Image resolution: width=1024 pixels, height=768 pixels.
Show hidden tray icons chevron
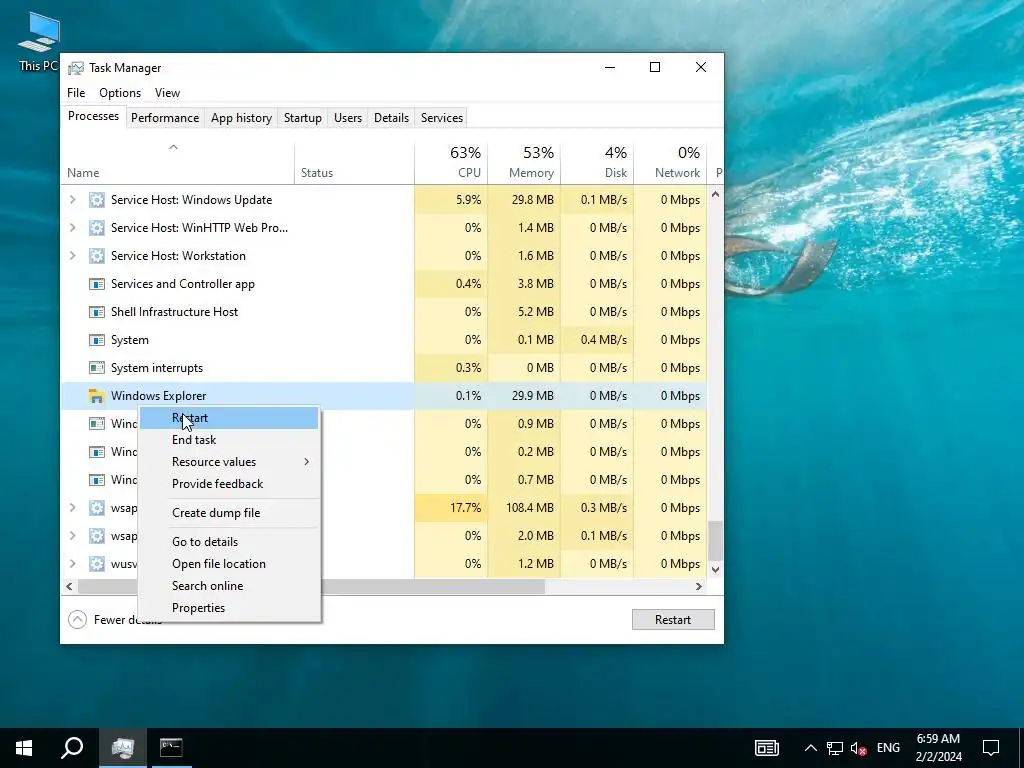tap(810, 748)
